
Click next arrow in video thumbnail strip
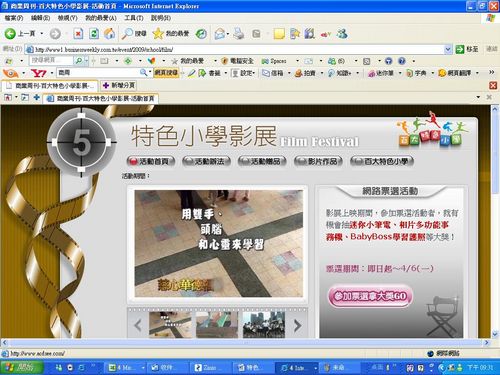(297, 325)
